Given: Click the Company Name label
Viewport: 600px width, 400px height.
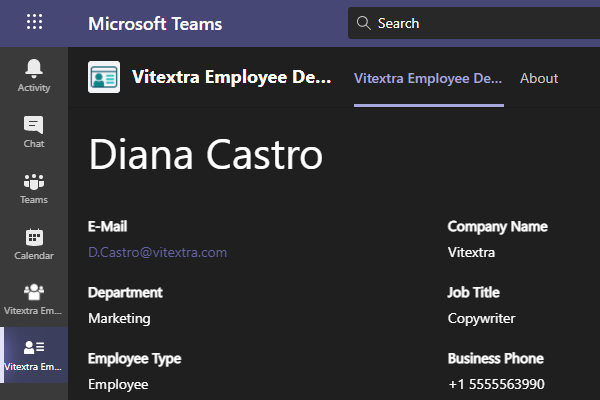Looking at the screenshot, I should [497, 227].
